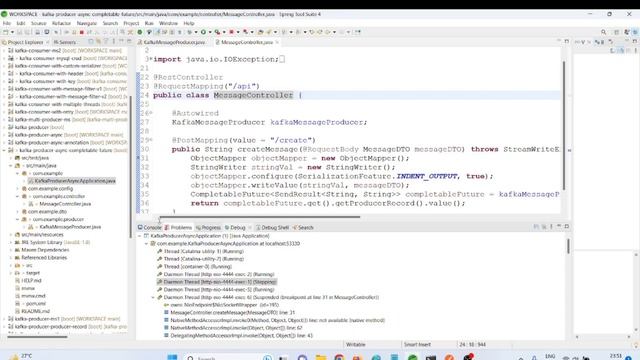
Task: Maximize the Debug view panel
Action: click(567, 226)
